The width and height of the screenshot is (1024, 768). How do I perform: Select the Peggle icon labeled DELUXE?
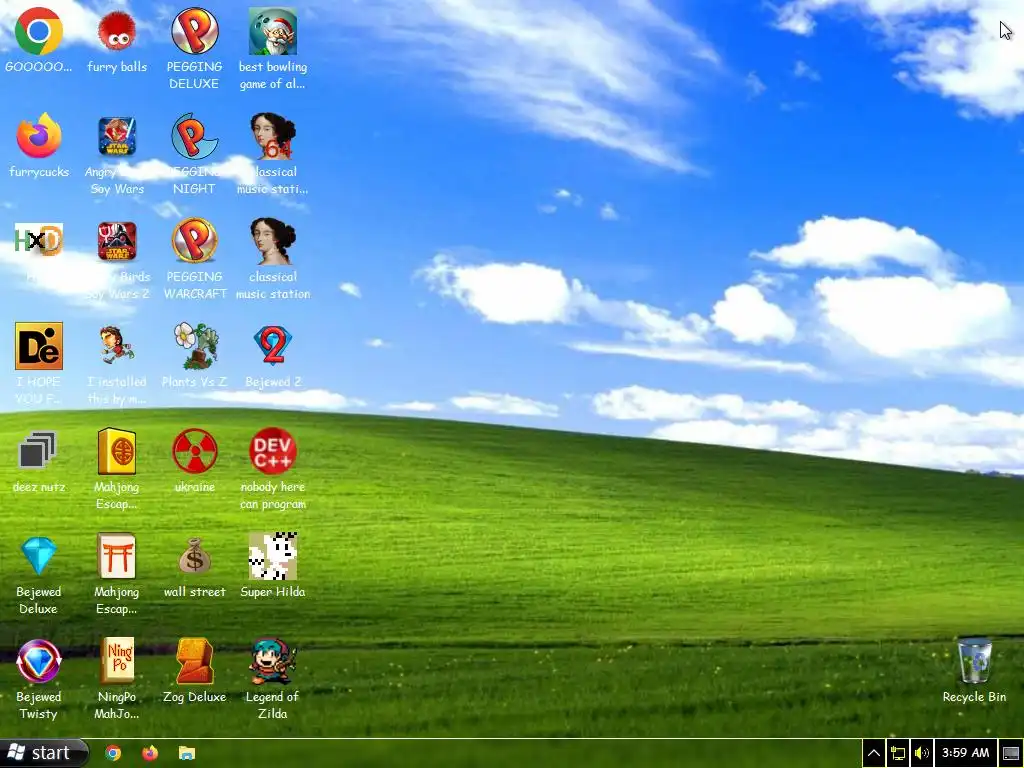pyautogui.click(x=195, y=31)
